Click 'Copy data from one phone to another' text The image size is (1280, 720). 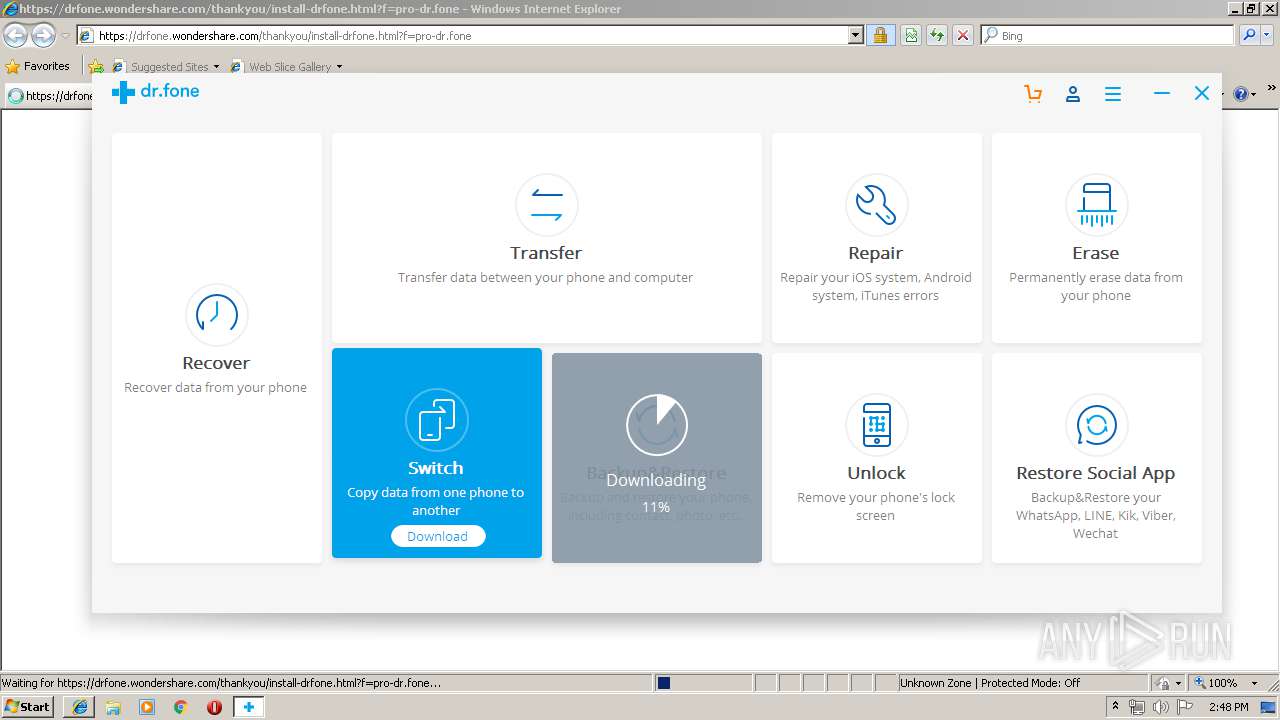pyautogui.click(x=436, y=501)
